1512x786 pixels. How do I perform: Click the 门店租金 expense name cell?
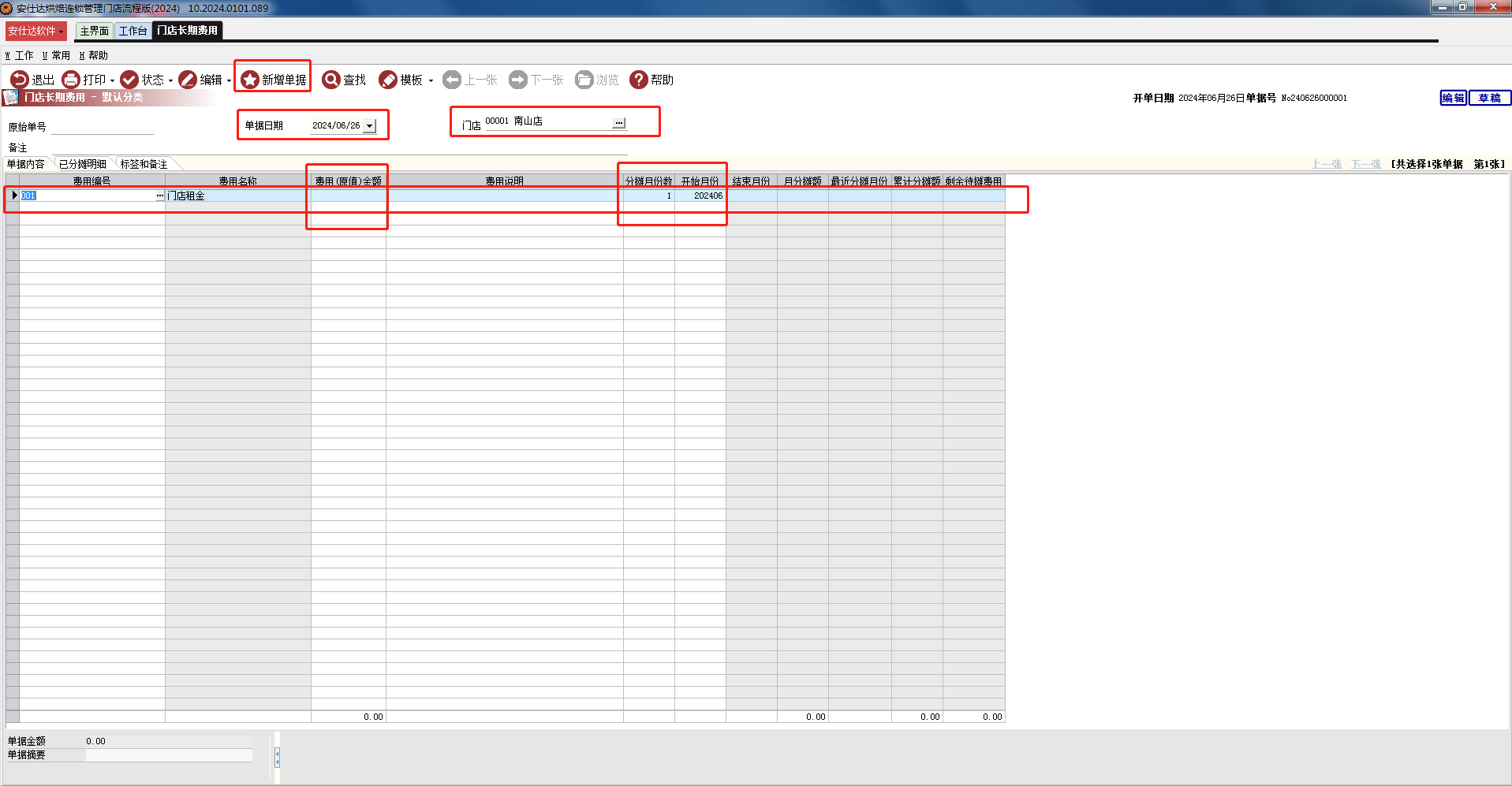[x=238, y=196]
